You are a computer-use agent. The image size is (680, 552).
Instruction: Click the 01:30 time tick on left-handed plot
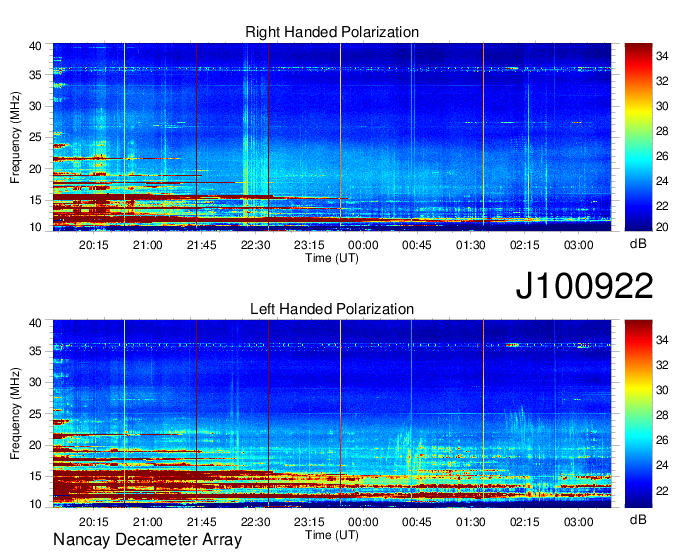pos(471,522)
